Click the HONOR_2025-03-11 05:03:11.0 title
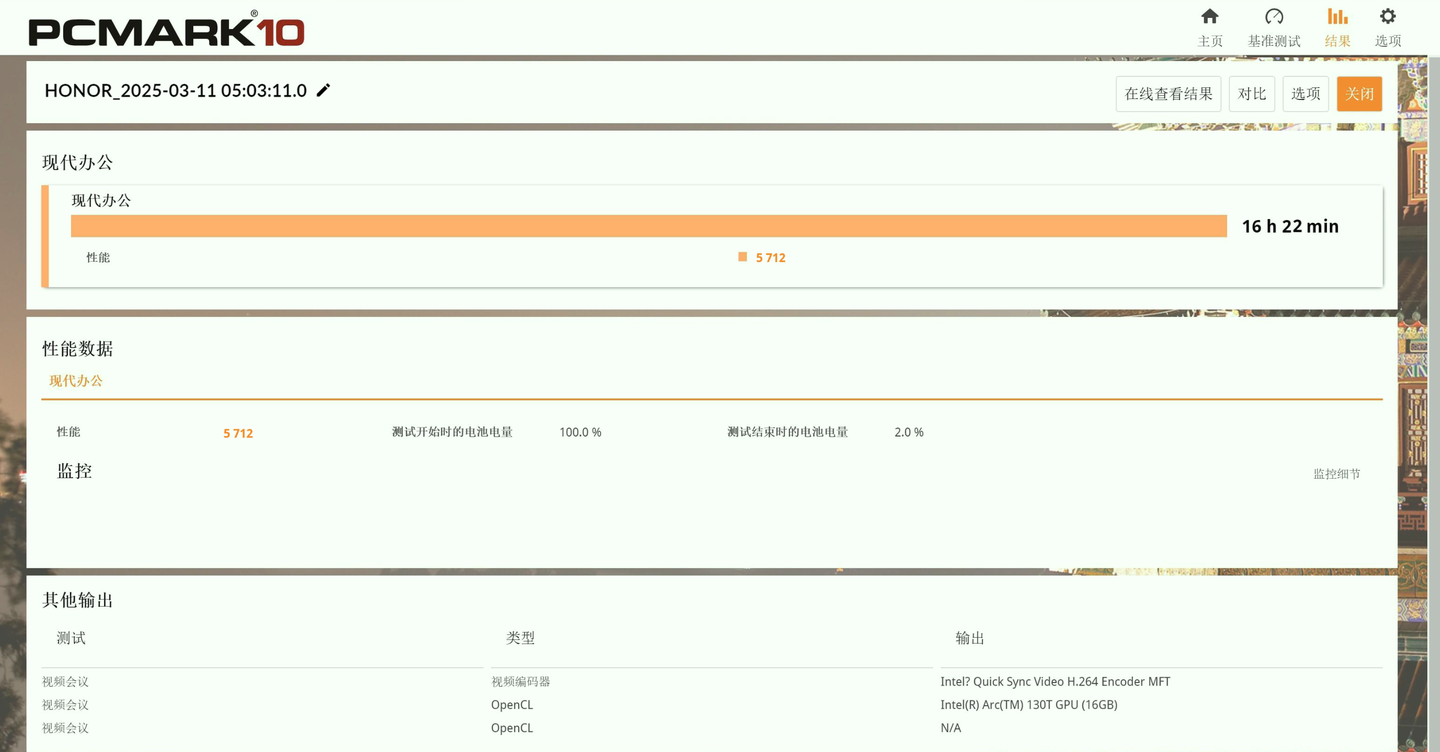1440x752 pixels. coord(176,90)
